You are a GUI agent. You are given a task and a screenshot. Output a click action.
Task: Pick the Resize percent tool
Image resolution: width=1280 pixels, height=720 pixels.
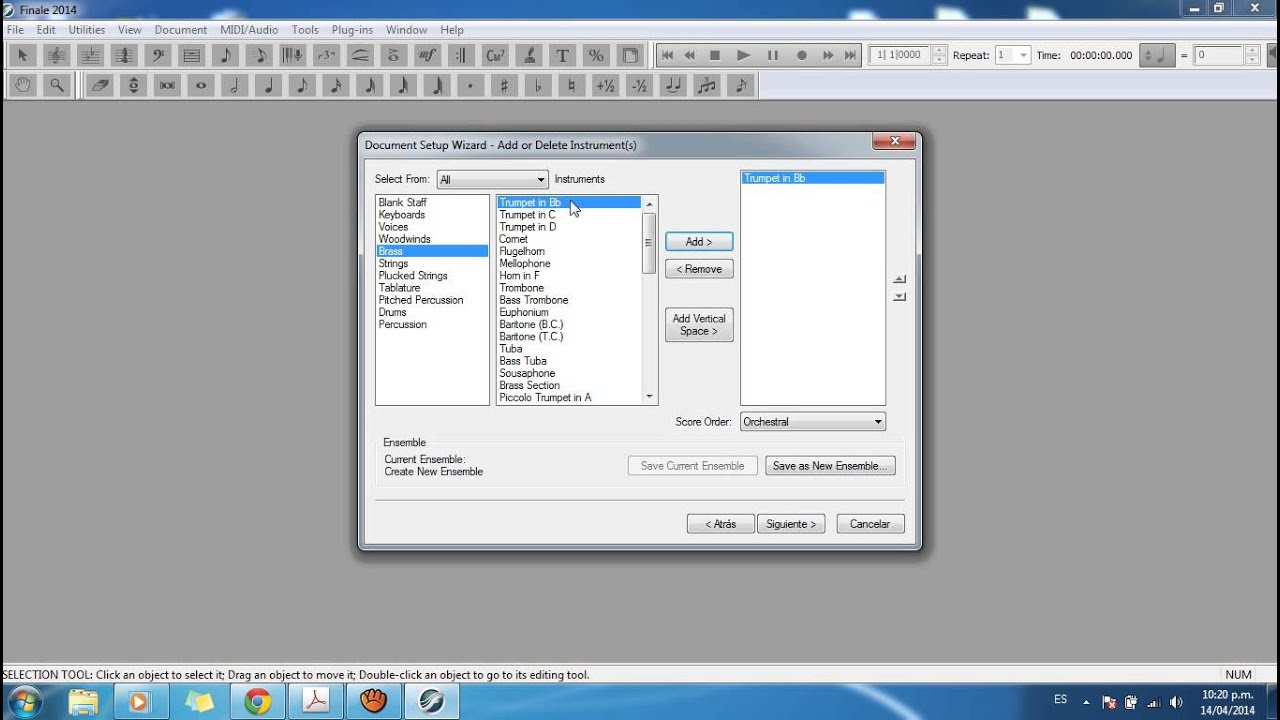tap(596, 56)
